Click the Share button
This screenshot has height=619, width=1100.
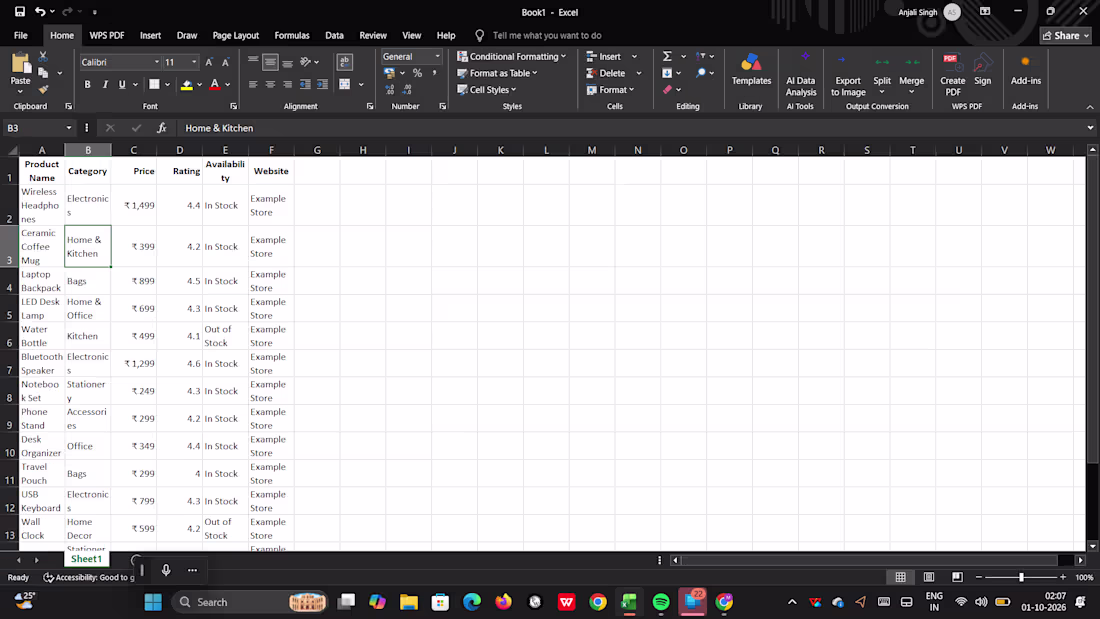tap(1066, 35)
